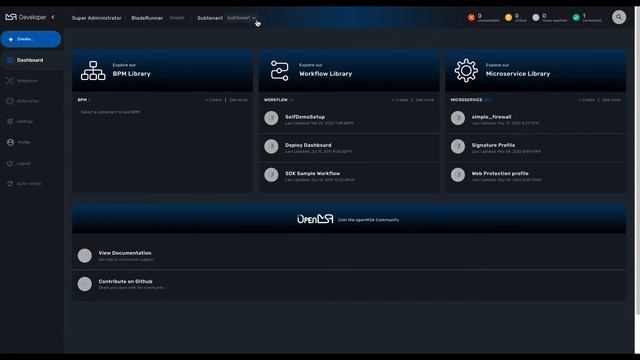
Task: Open the Workflow Library banner title
Action: pyautogui.click(x=325, y=74)
